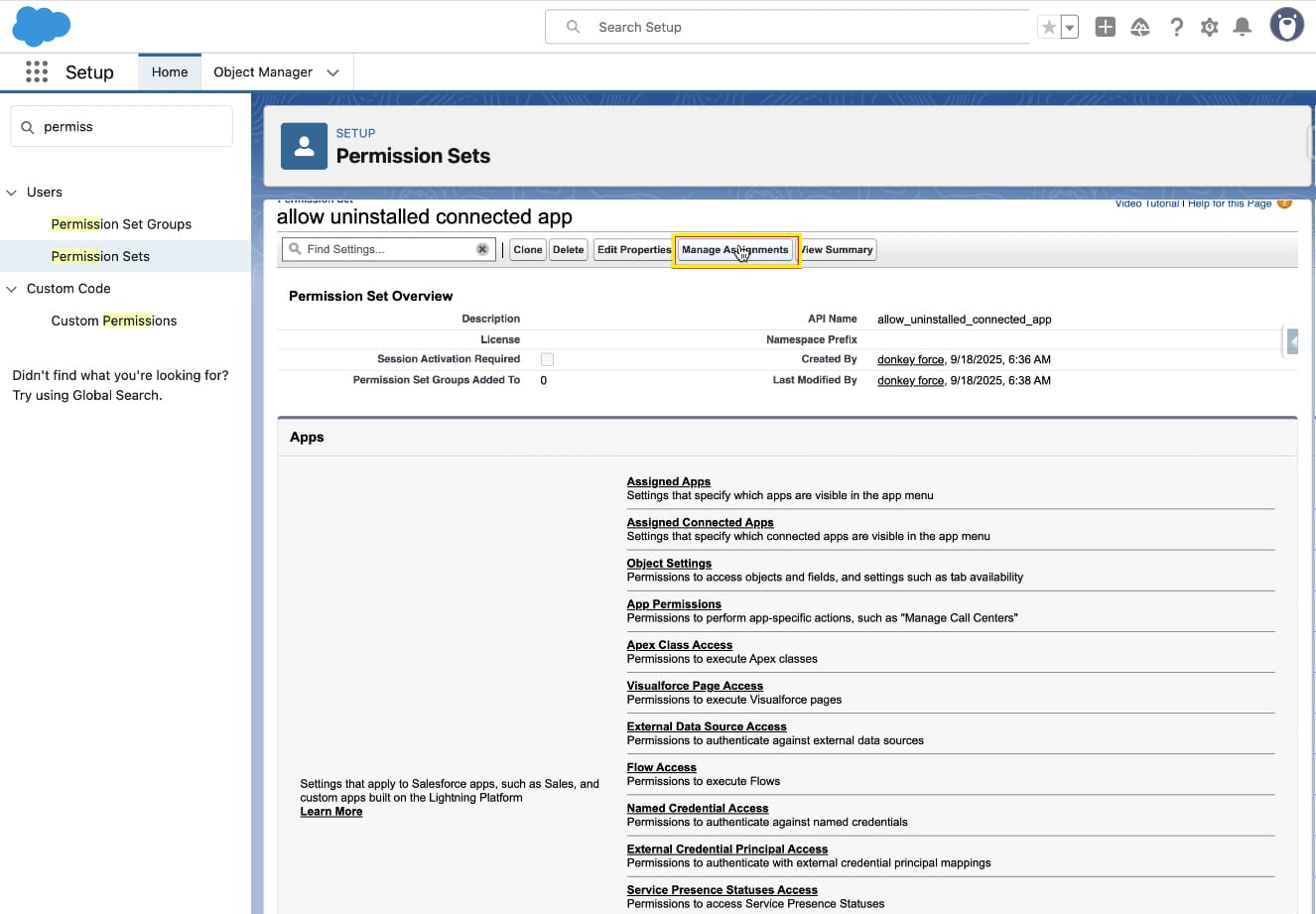This screenshot has height=914, width=1316.
Task: Open the favorites list dropdown arrow
Action: 1069,28
